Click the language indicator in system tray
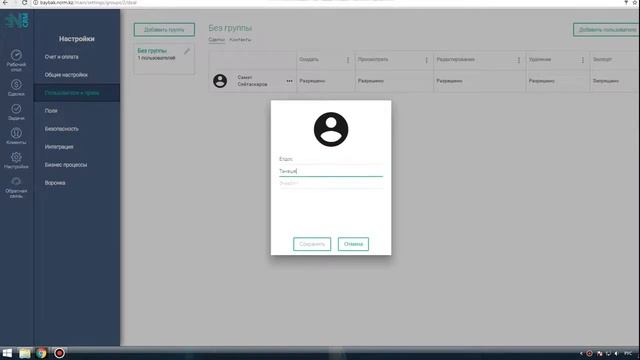640x360 pixels. click(628, 353)
